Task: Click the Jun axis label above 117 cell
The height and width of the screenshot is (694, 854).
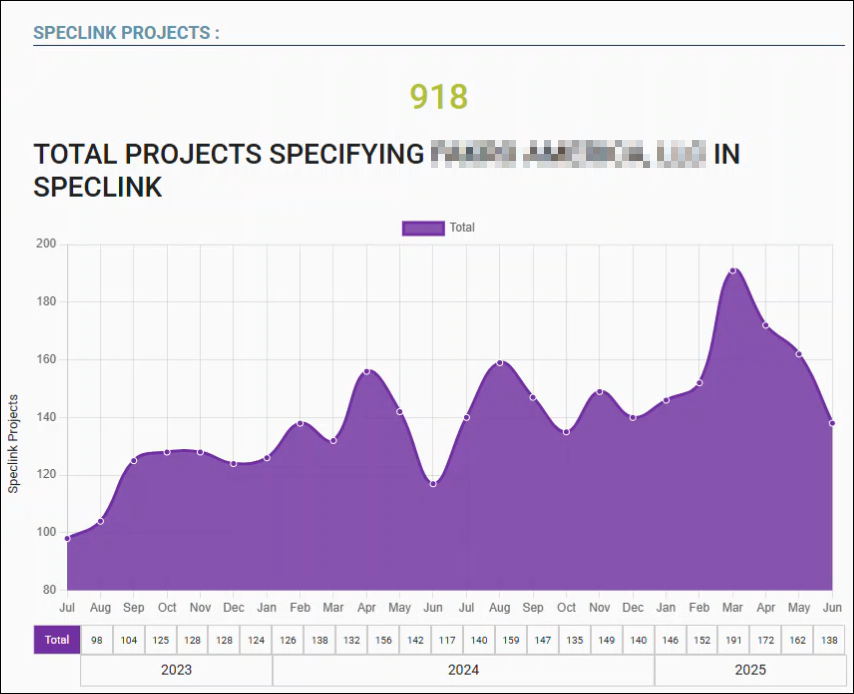Action: point(433,607)
